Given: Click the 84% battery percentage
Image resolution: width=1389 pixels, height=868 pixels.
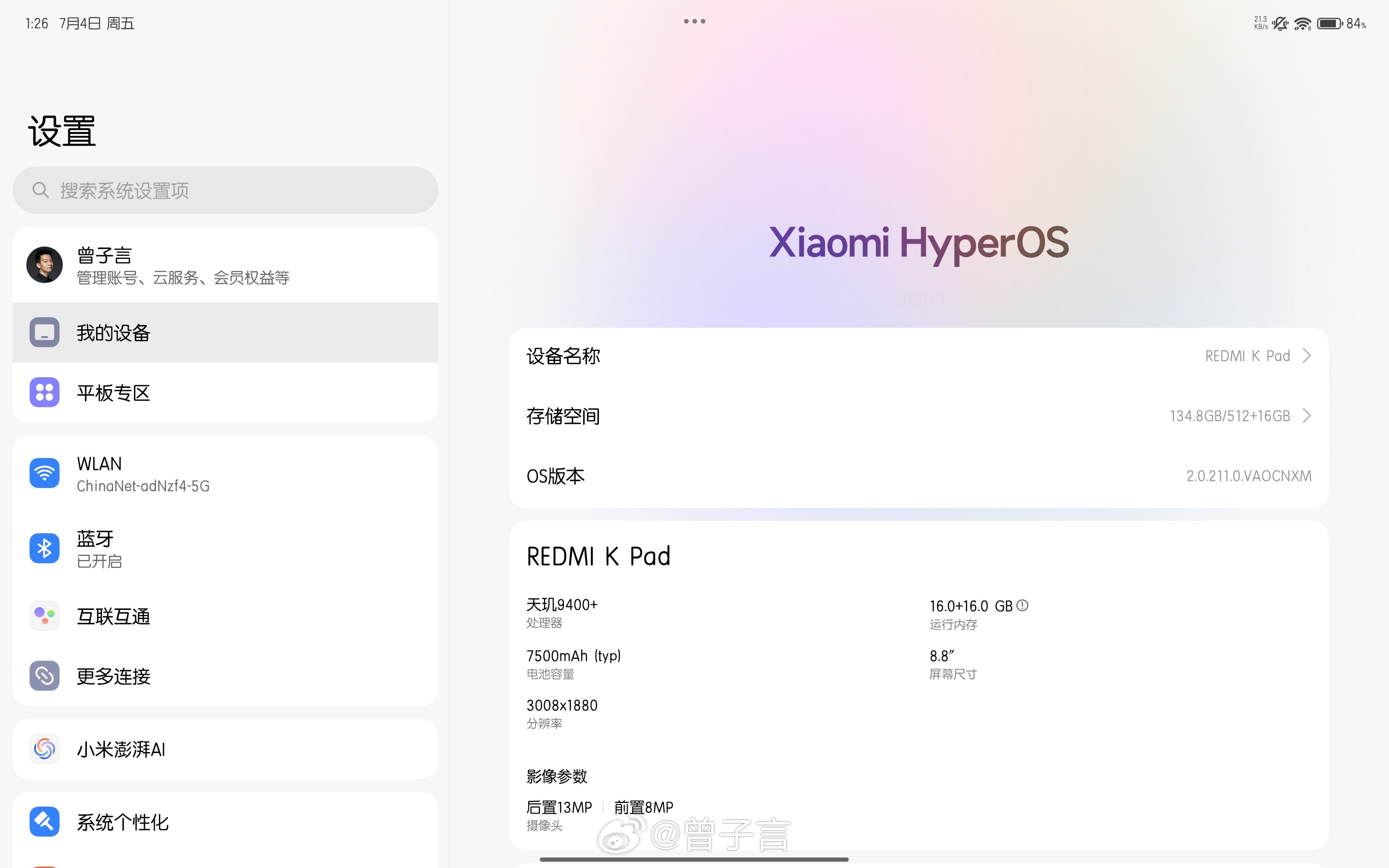Looking at the screenshot, I should pyautogui.click(x=1356, y=24).
